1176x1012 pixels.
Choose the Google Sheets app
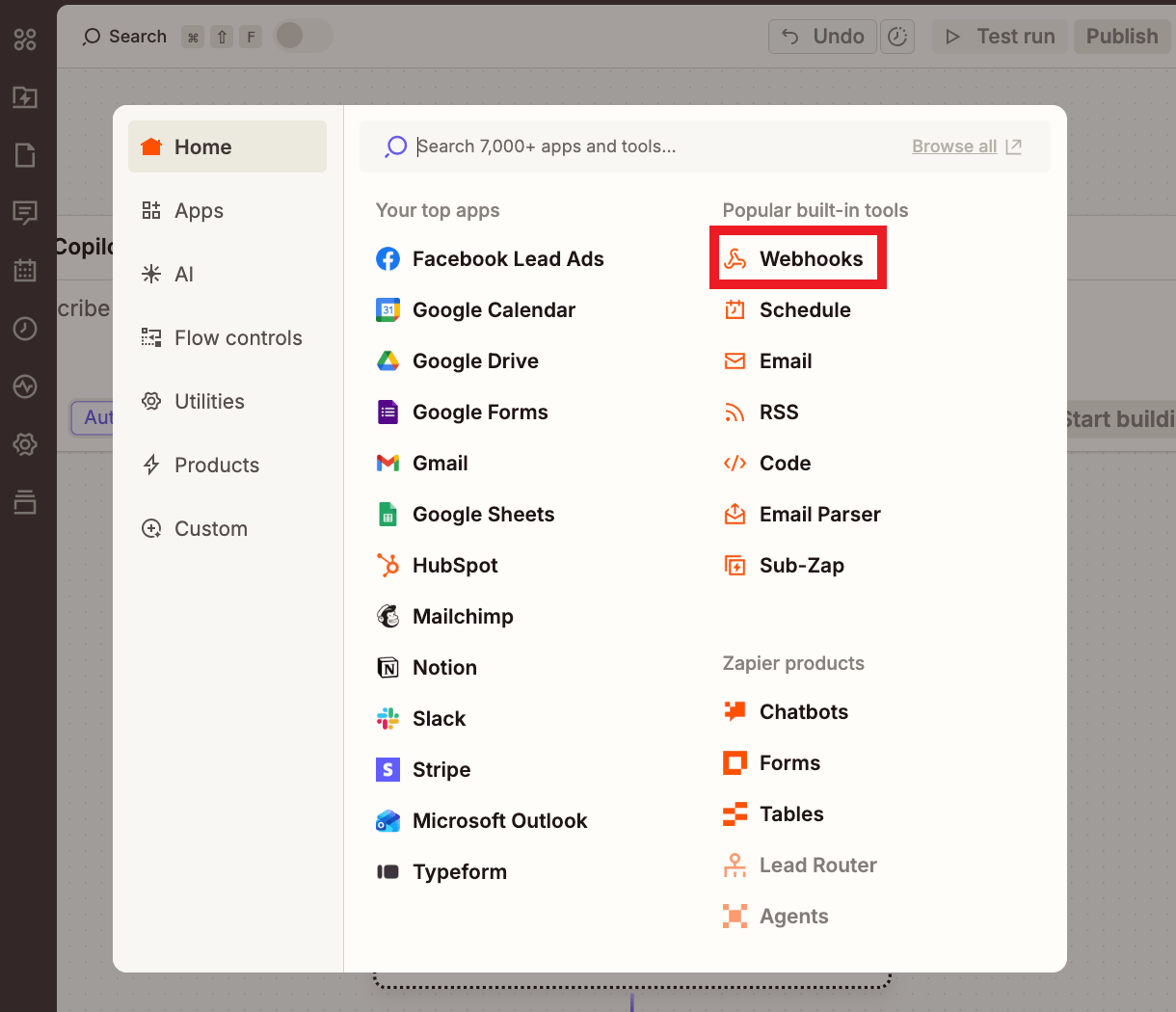465,514
